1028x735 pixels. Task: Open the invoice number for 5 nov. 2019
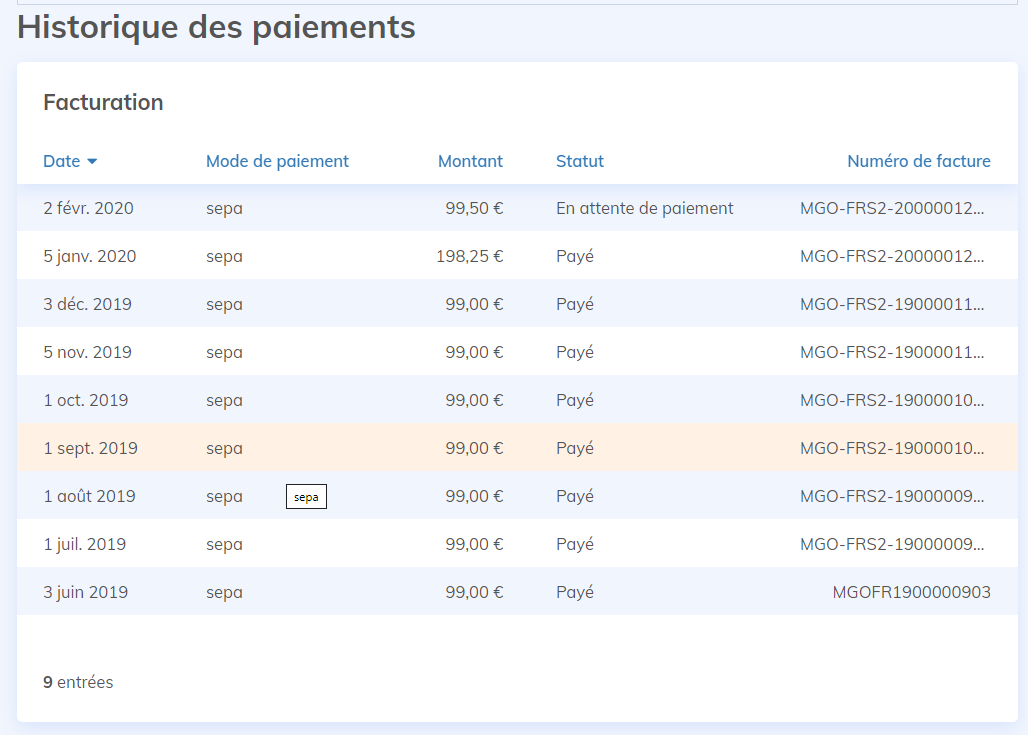[x=892, y=353]
